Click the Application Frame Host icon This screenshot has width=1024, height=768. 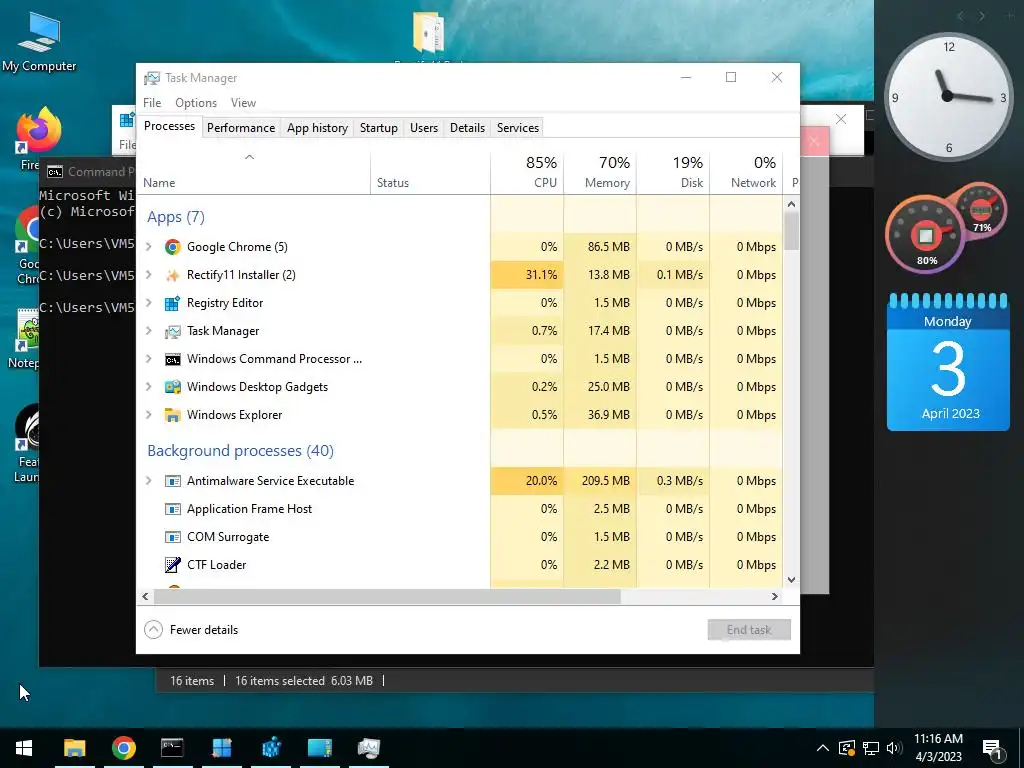click(172, 509)
